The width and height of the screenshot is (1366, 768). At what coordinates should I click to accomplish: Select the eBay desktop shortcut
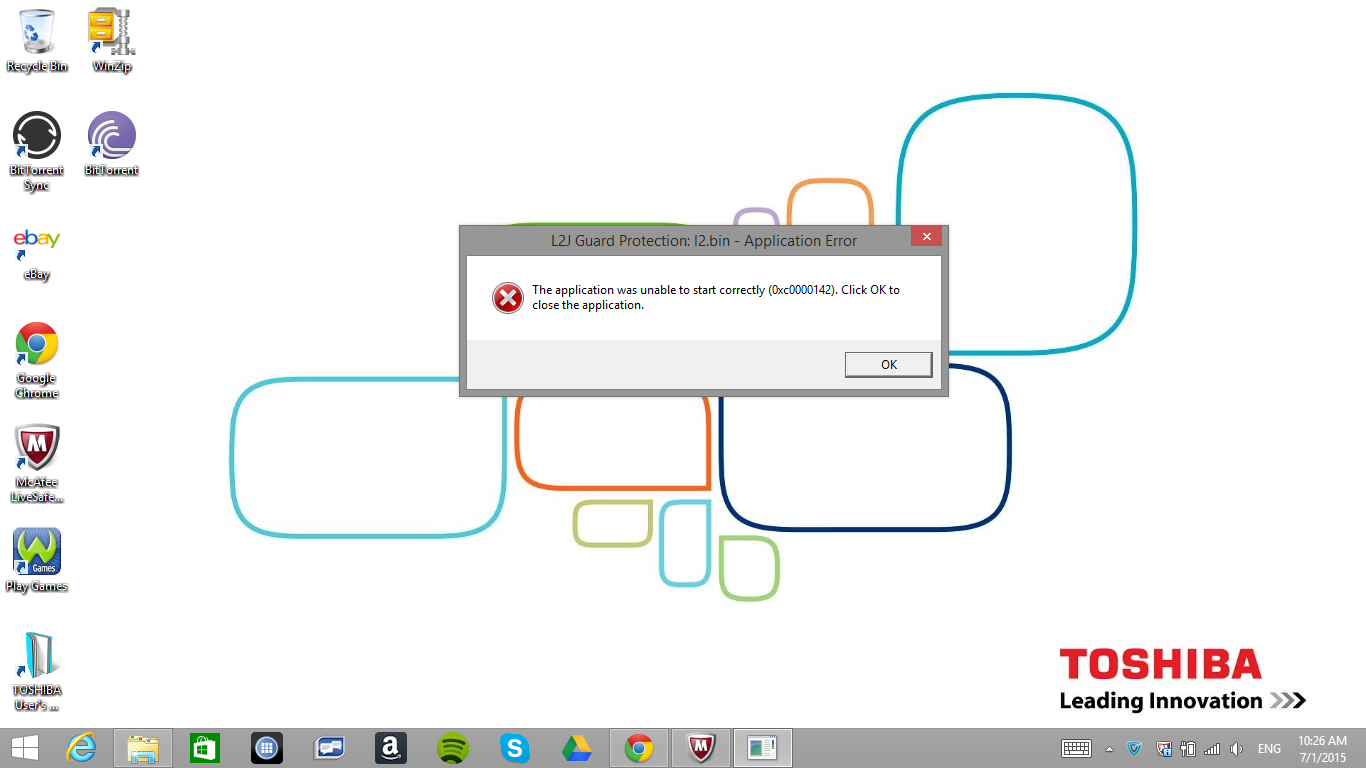coord(37,254)
